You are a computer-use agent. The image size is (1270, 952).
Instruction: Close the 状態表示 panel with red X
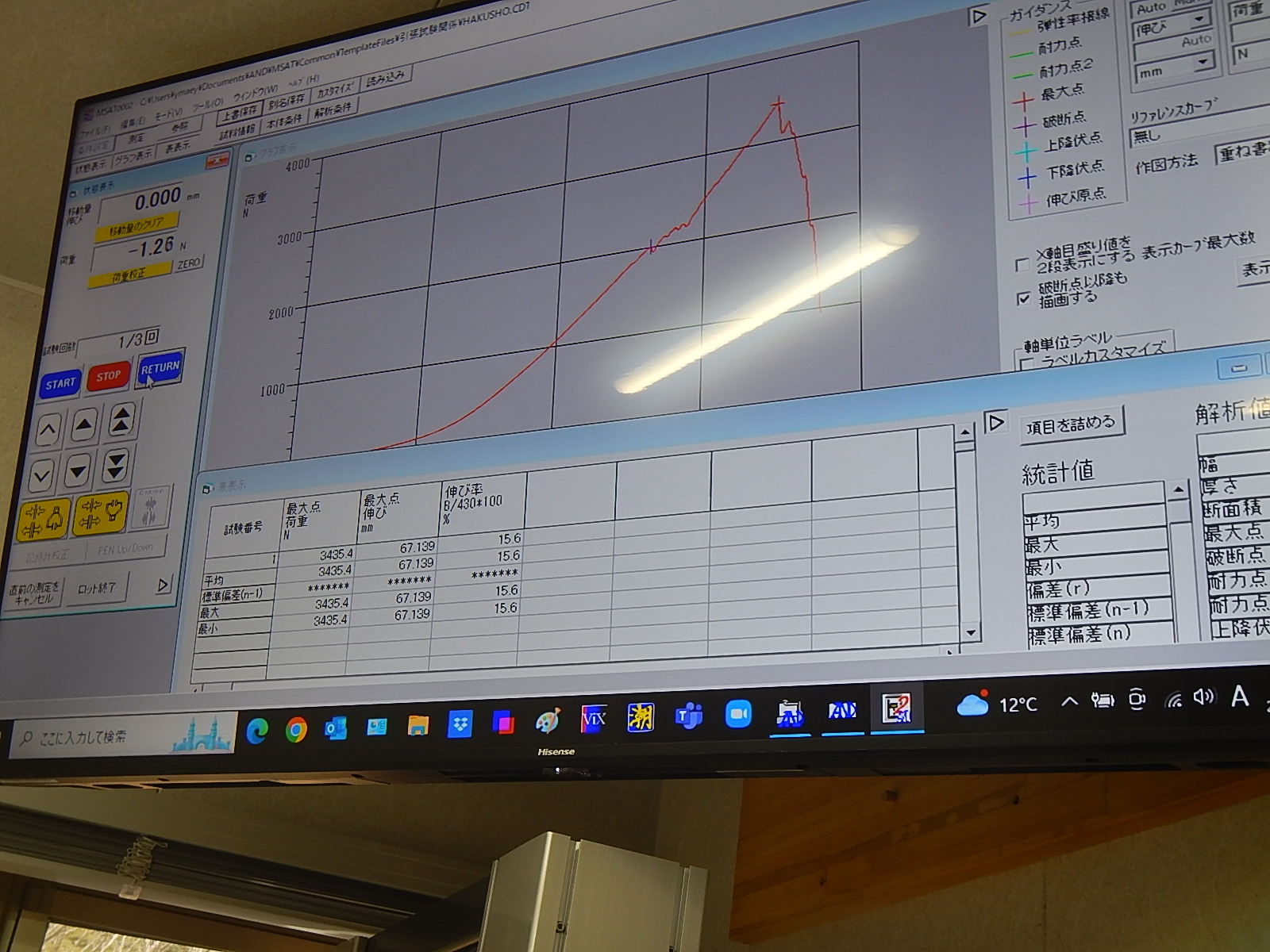tap(216, 161)
